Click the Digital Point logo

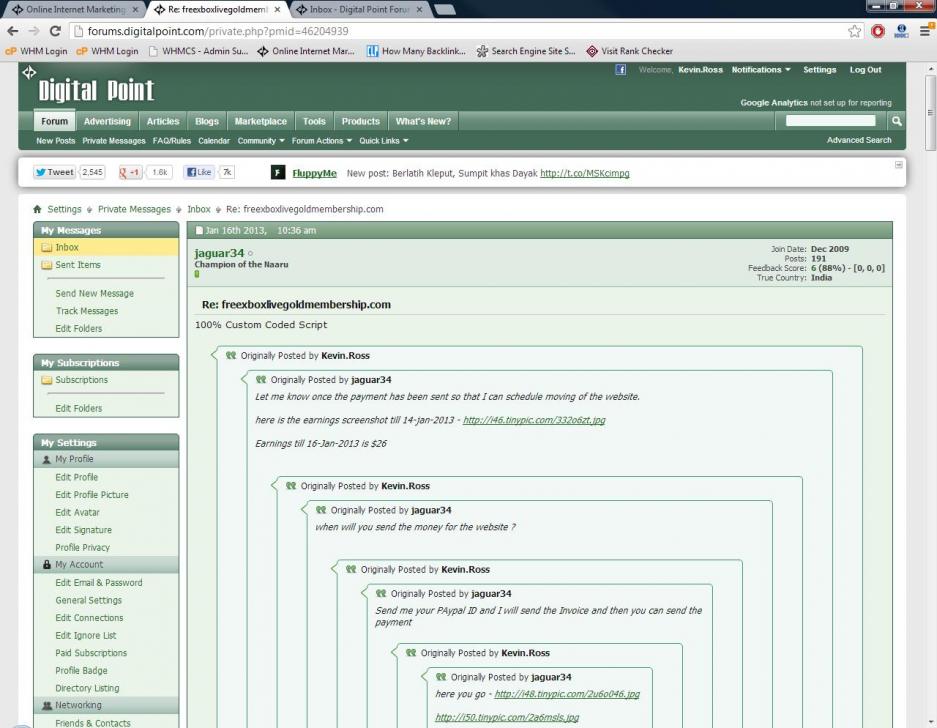tap(96, 90)
